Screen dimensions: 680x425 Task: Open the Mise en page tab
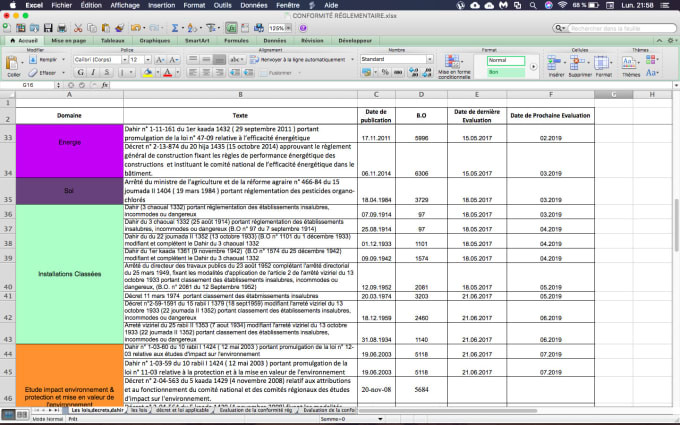pos(69,40)
